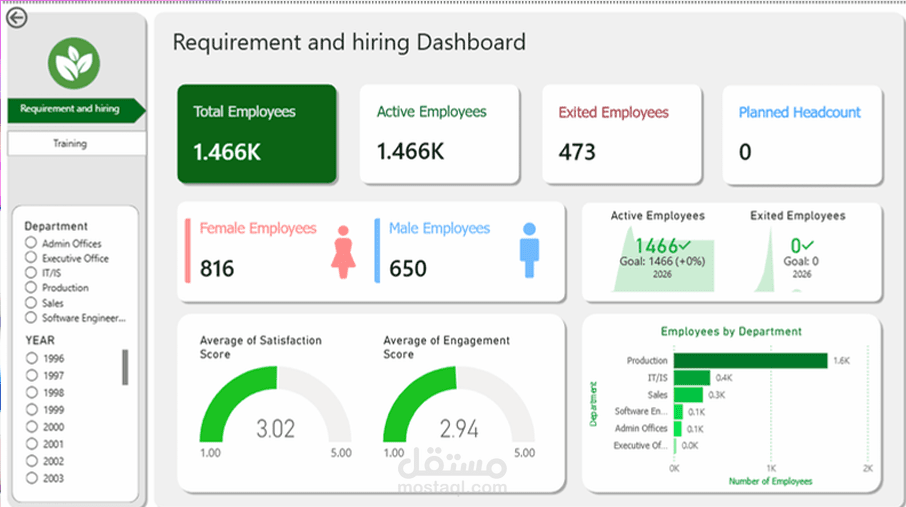The width and height of the screenshot is (906, 507).
Task: Click the Female Employees 816 value
Action: (x=217, y=269)
